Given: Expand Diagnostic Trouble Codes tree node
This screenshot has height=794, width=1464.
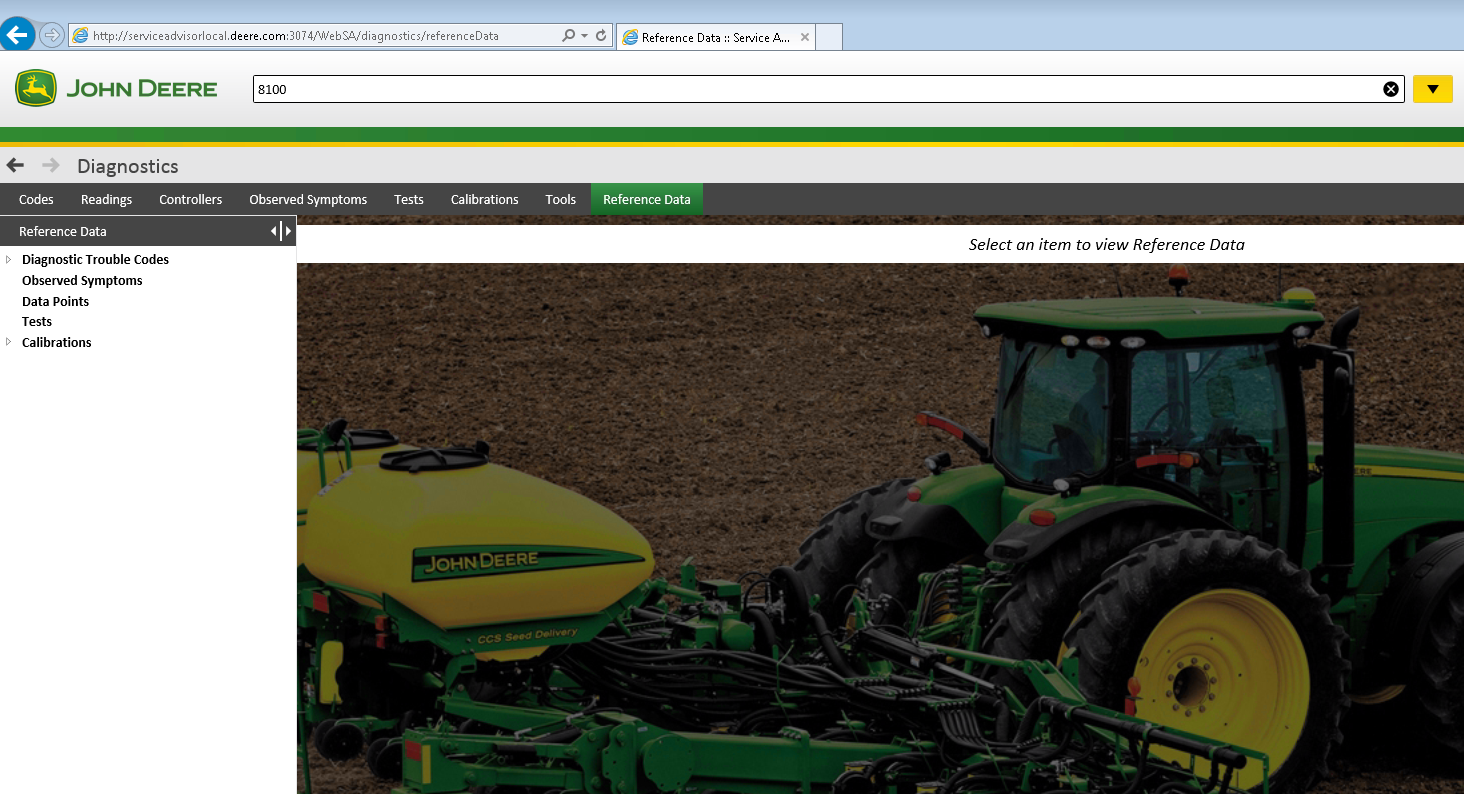Looking at the screenshot, I should 9,259.
